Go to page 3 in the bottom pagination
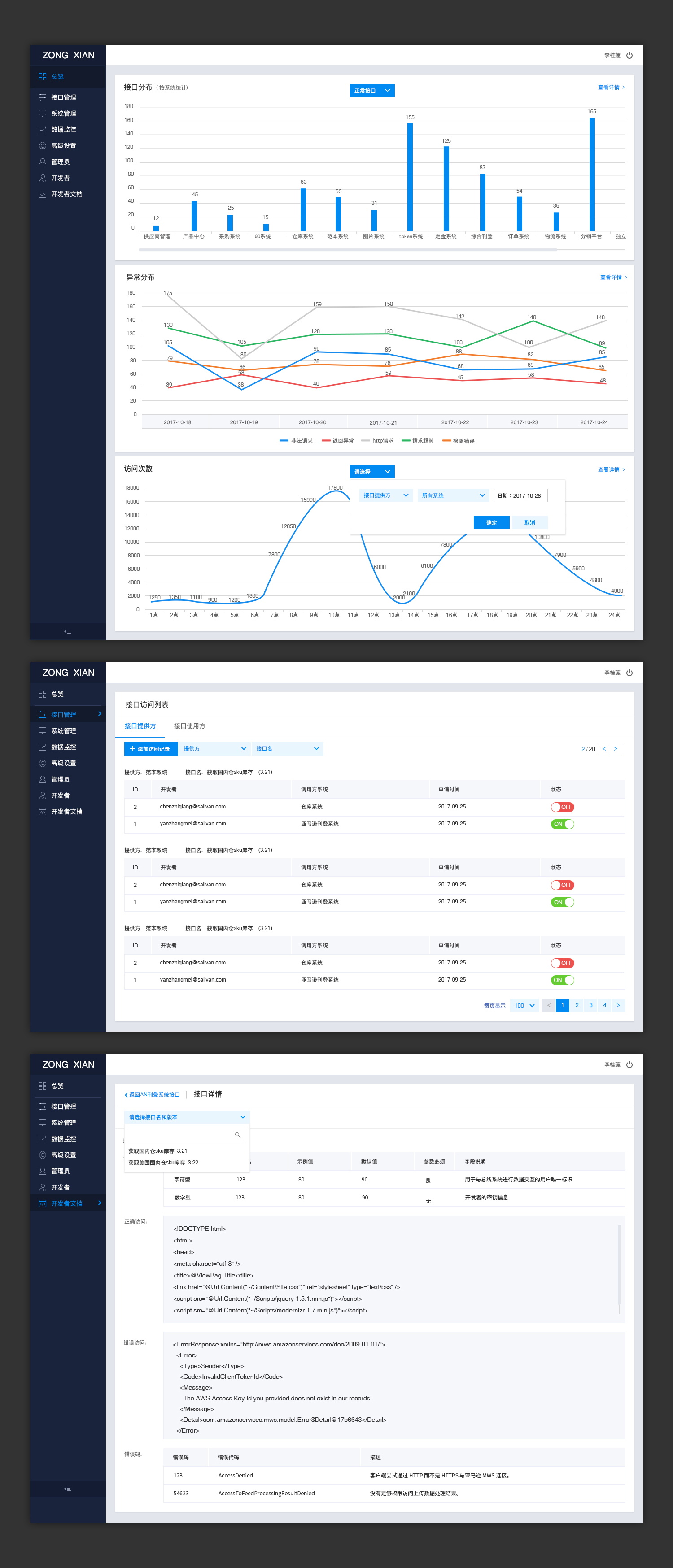The width and height of the screenshot is (673, 1568). coord(591,1005)
